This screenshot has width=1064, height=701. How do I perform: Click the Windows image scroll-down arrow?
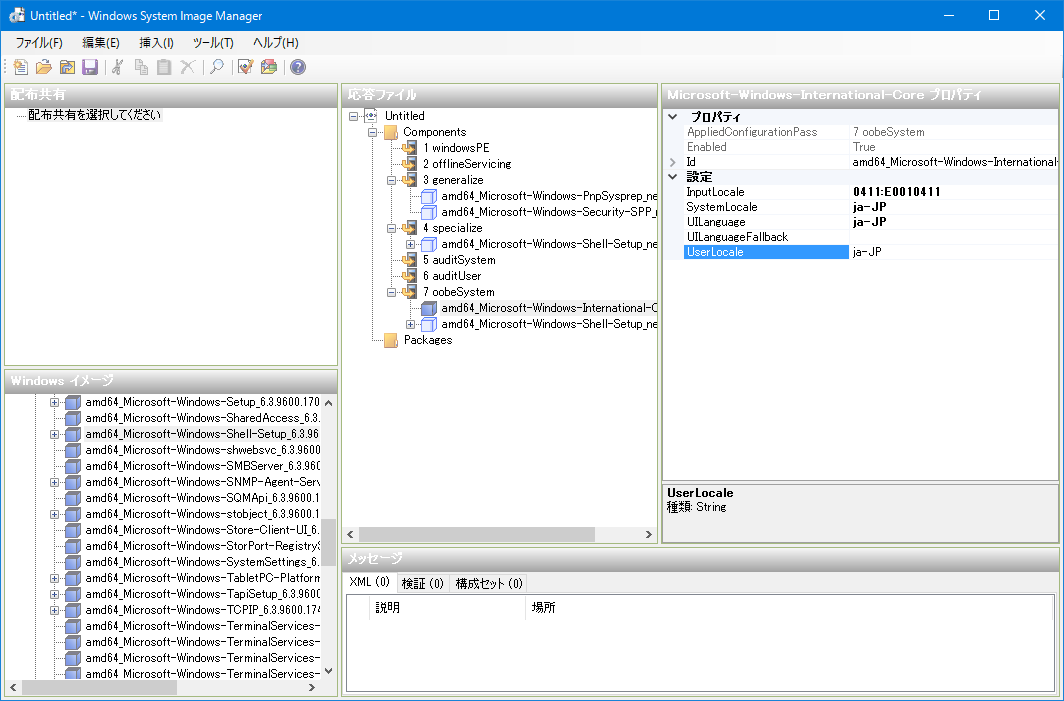(x=328, y=671)
